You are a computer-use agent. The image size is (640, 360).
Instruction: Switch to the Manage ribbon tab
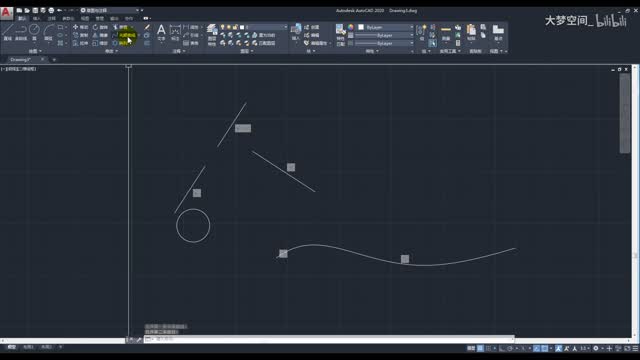click(100, 18)
